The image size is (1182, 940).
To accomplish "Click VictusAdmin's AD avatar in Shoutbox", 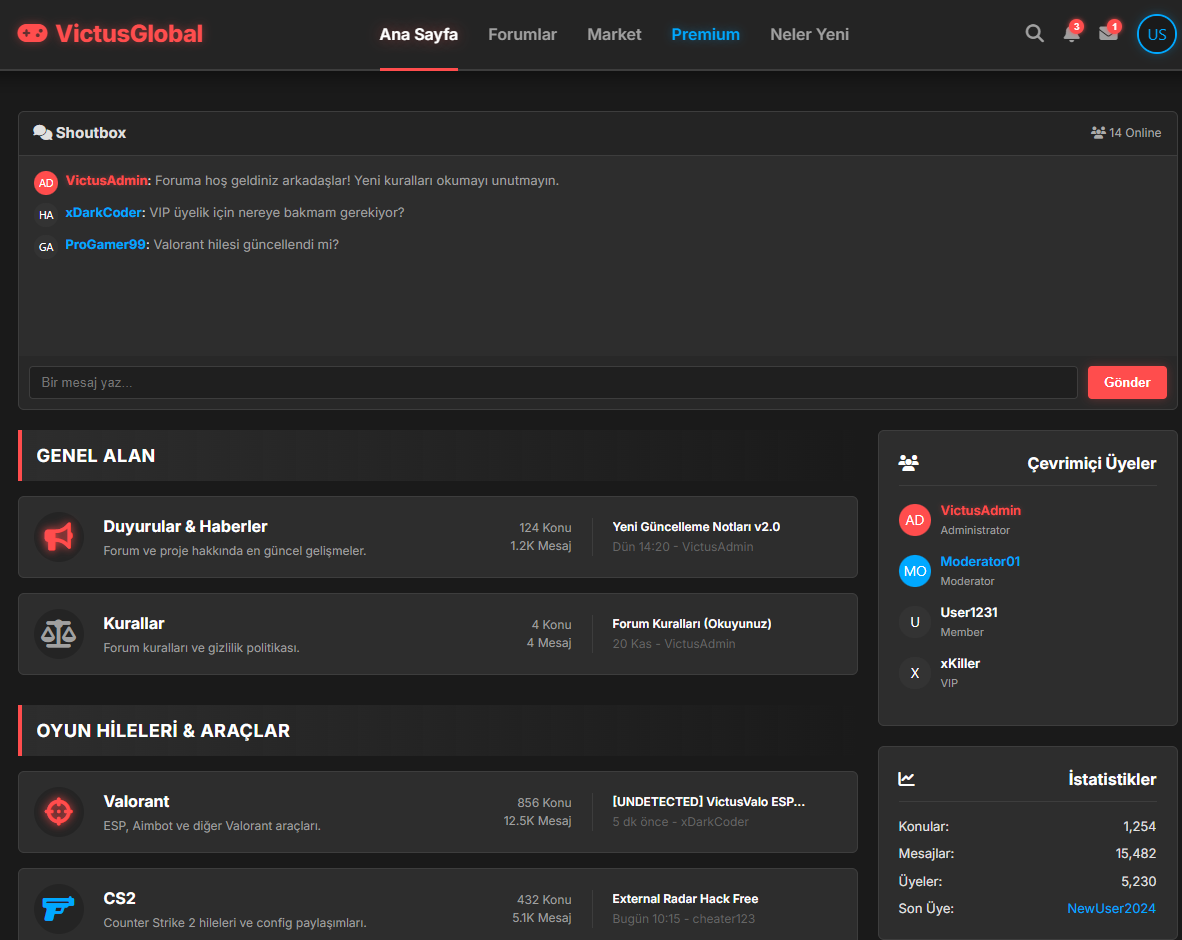I will (46, 182).
